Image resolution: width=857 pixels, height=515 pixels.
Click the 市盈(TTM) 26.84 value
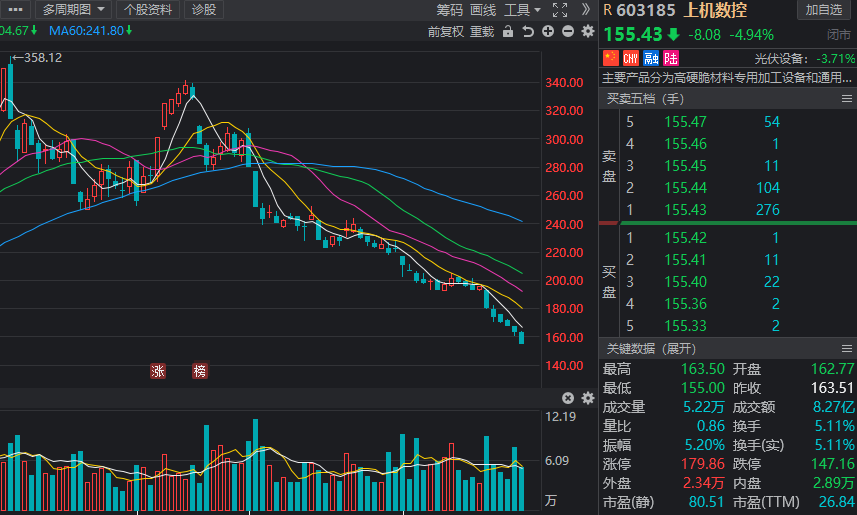[x=837, y=502]
